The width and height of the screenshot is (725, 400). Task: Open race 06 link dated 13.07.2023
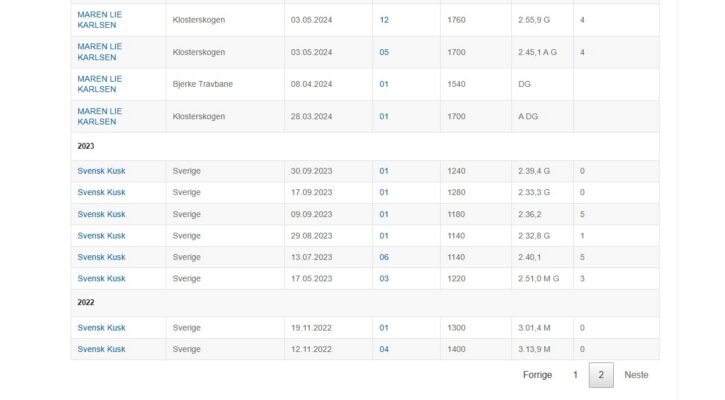pyautogui.click(x=384, y=257)
